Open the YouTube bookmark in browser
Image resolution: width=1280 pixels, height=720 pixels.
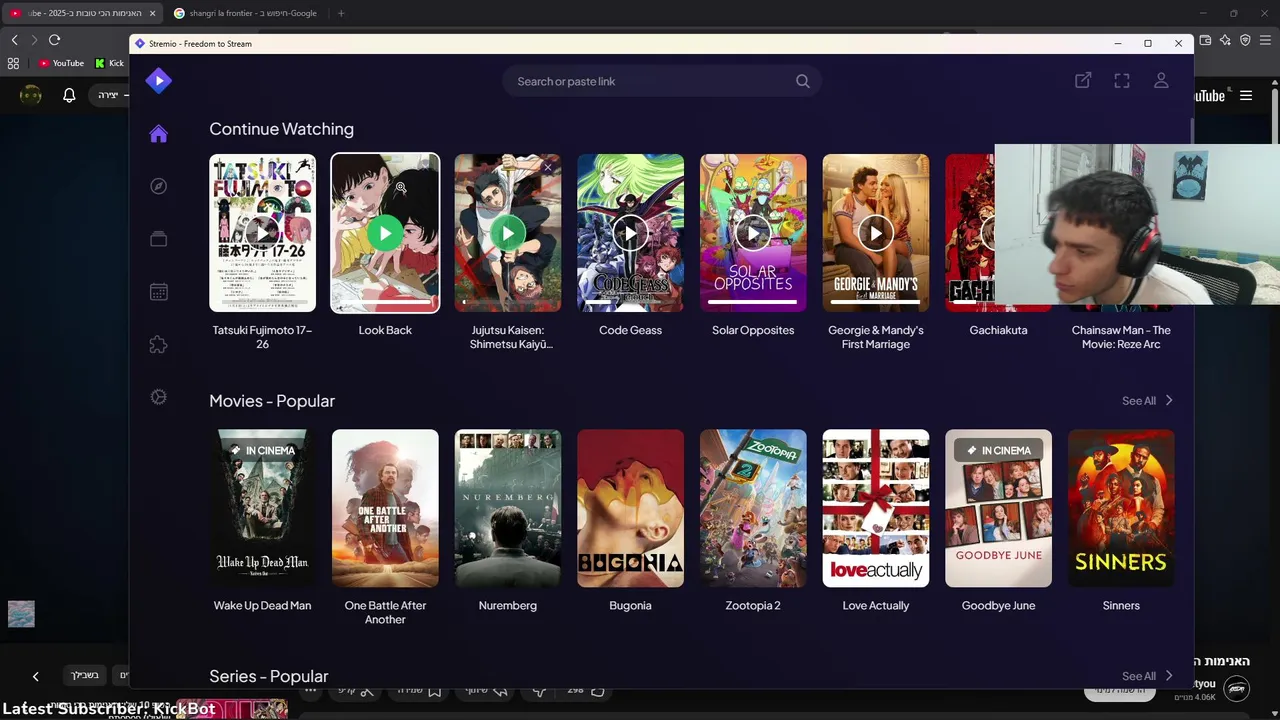(x=61, y=63)
